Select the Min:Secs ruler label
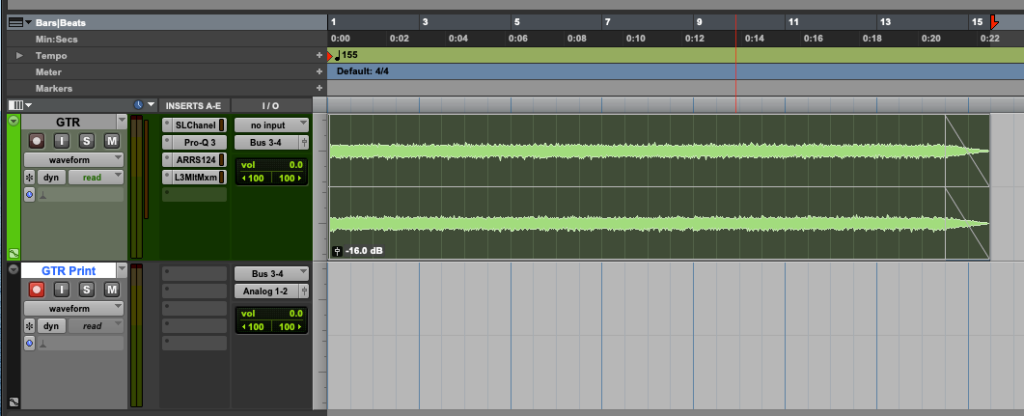The height and width of the screenshot is (416, 1024). 56,39
